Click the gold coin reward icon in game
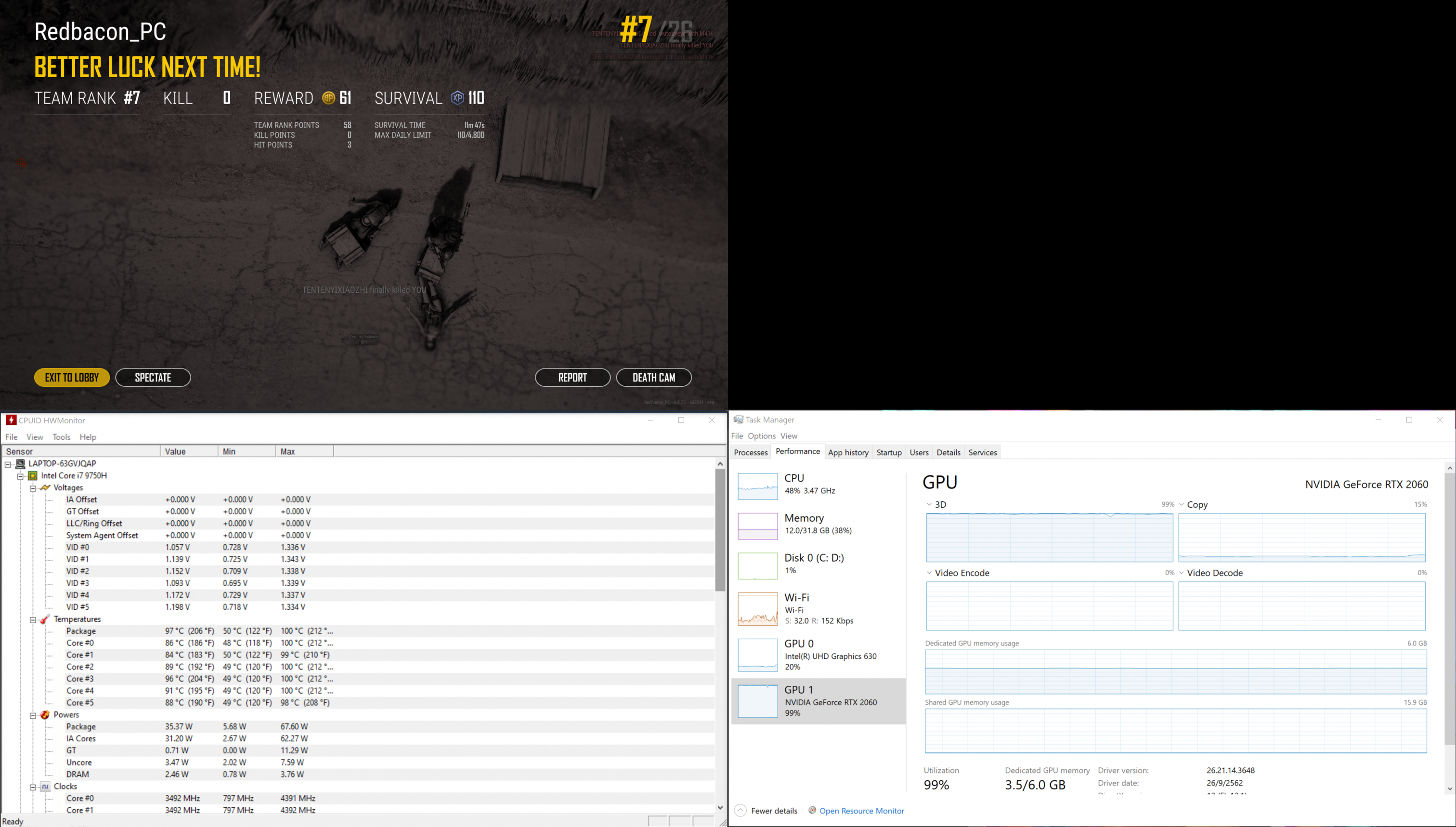This screenshot has height=827, width=1456. click(328, 98)
